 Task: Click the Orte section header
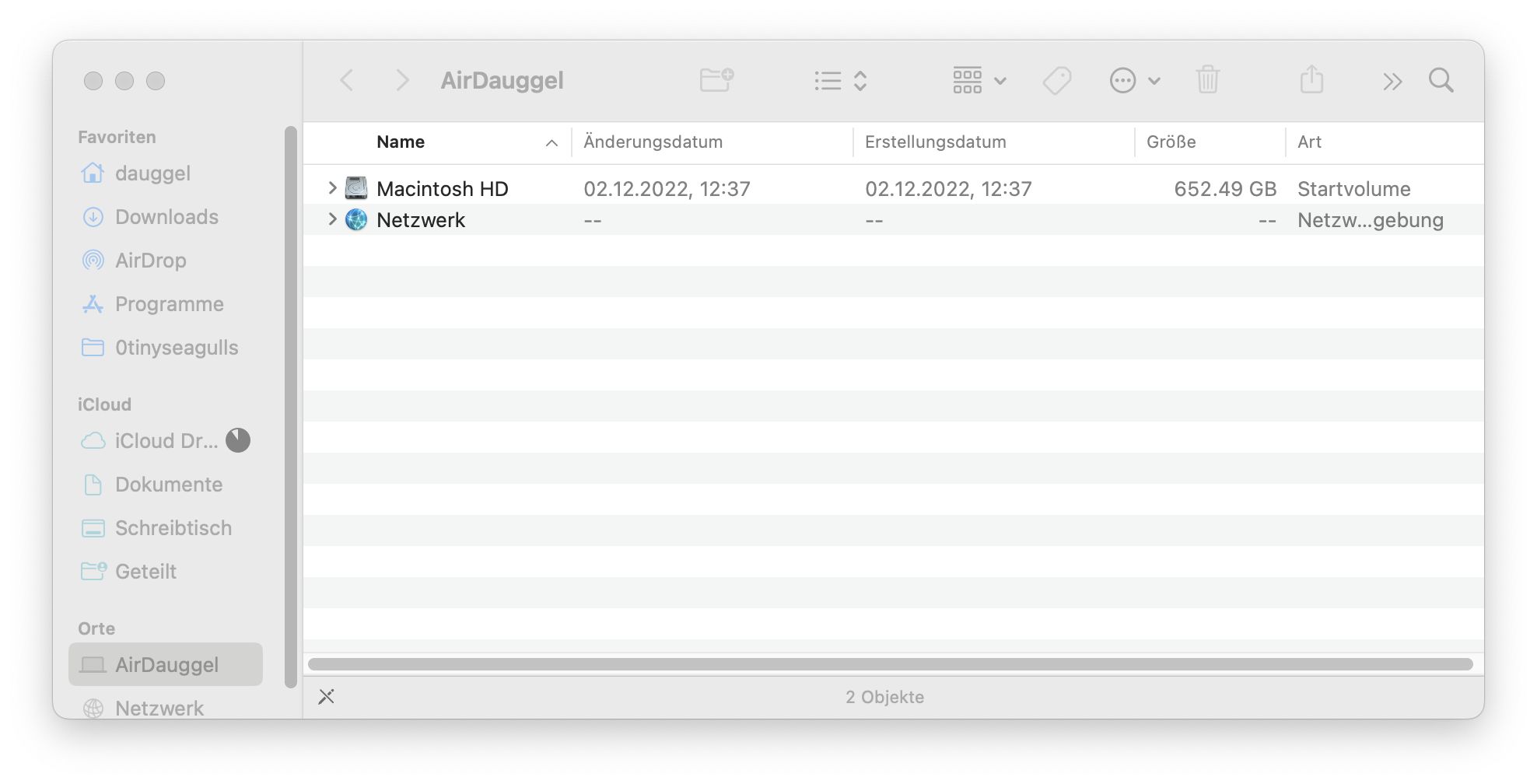tap(96, 628)
